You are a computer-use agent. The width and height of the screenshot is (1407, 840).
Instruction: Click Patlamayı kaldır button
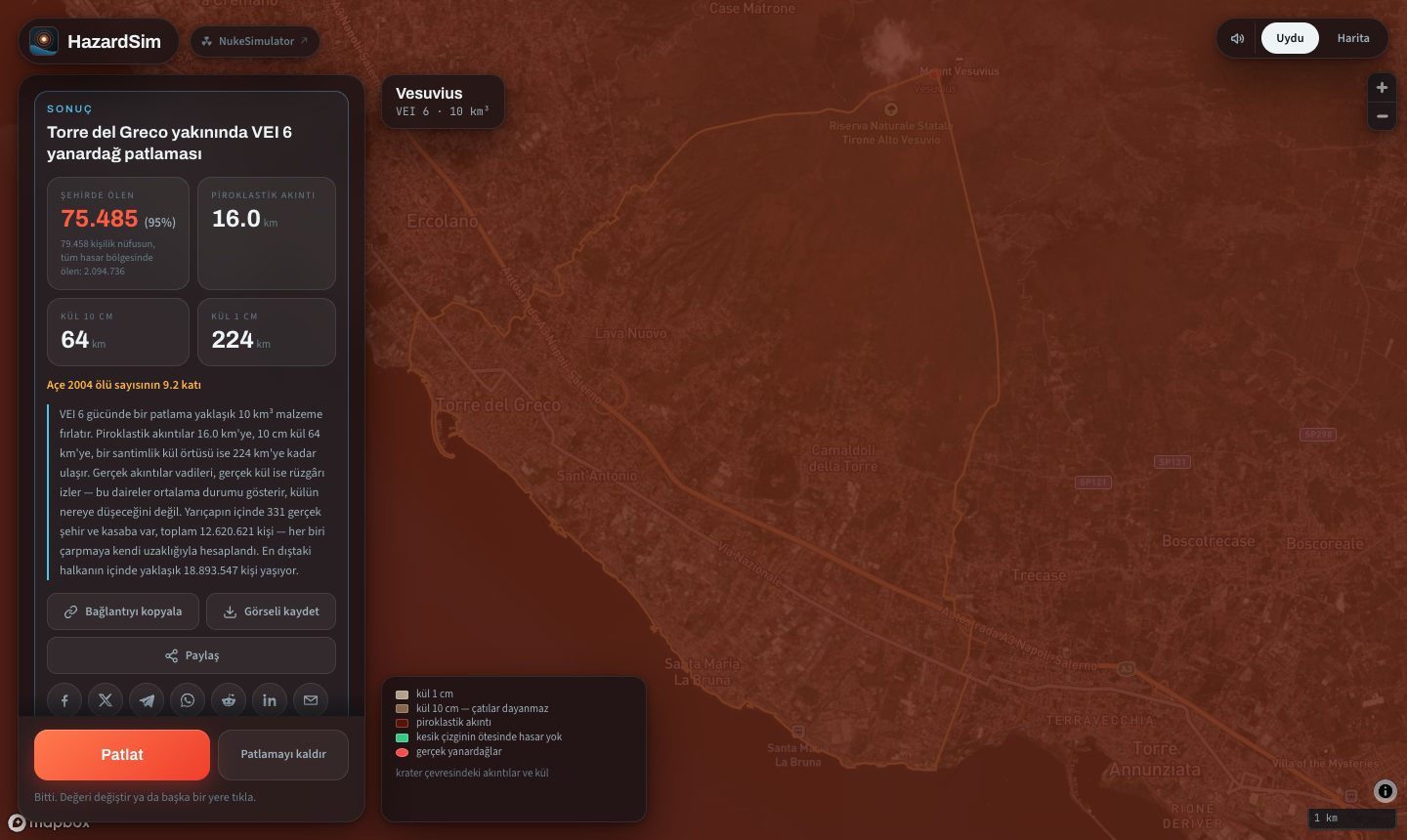click(283, 755)
